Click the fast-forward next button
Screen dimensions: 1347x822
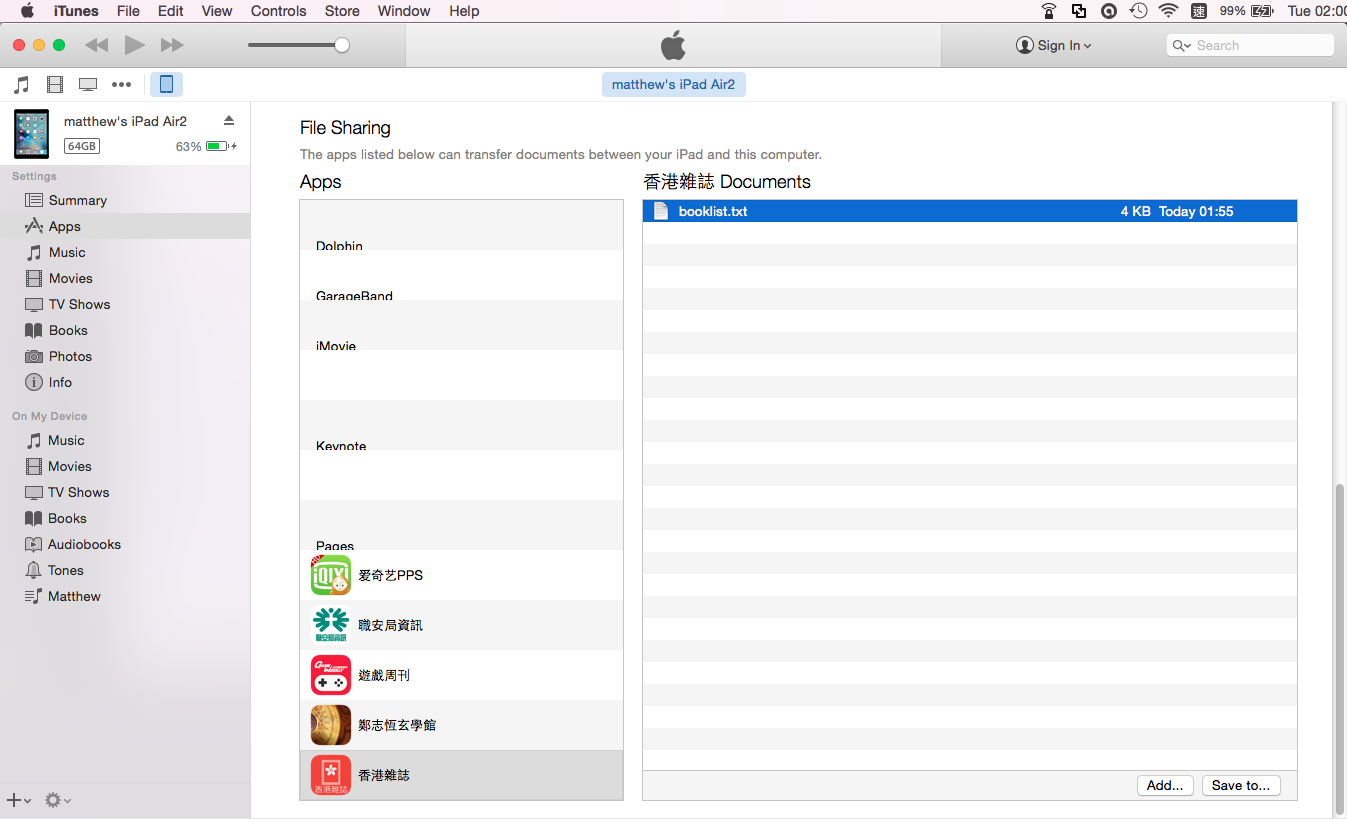point(172,45)
